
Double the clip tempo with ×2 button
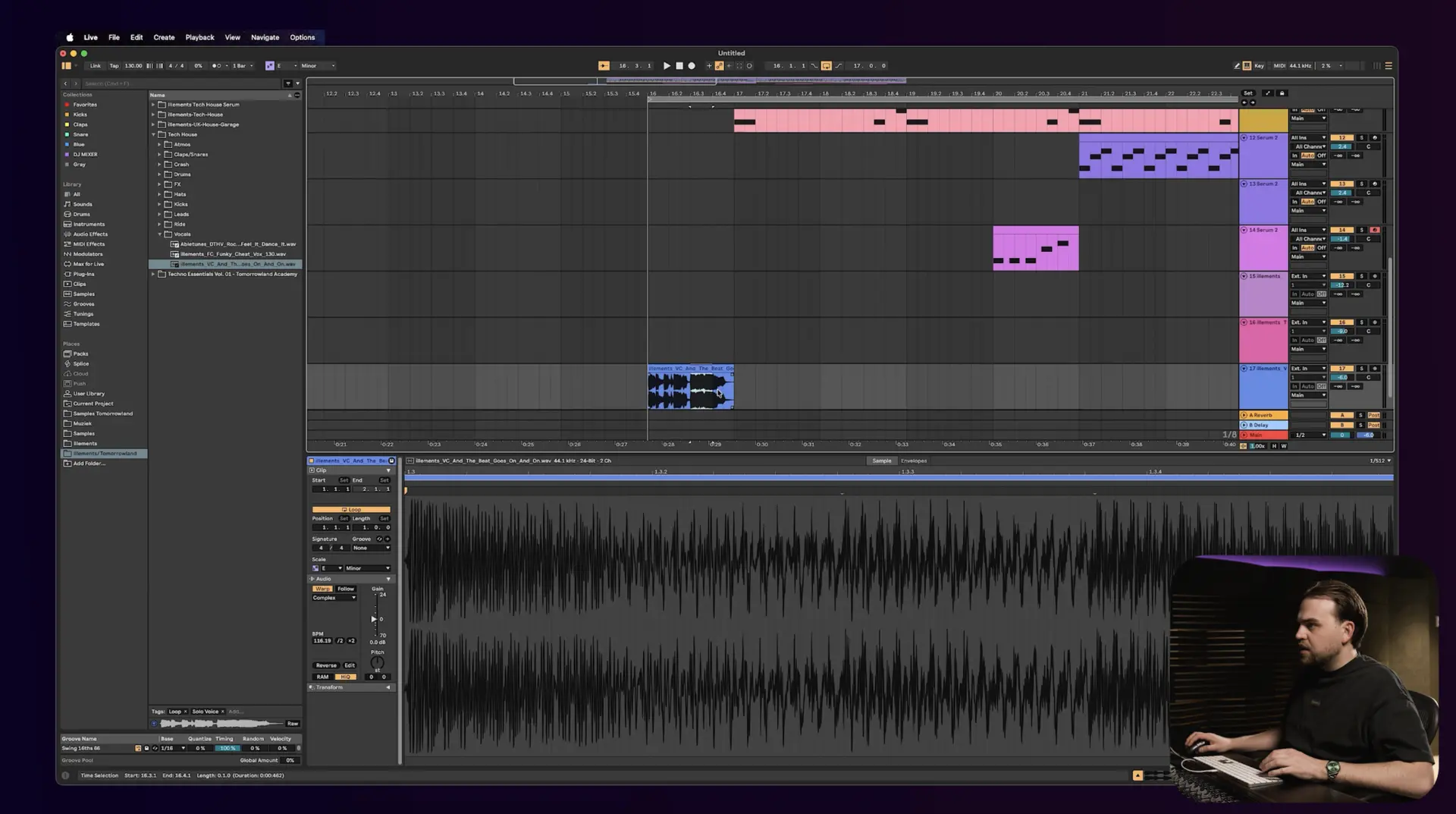351,641
